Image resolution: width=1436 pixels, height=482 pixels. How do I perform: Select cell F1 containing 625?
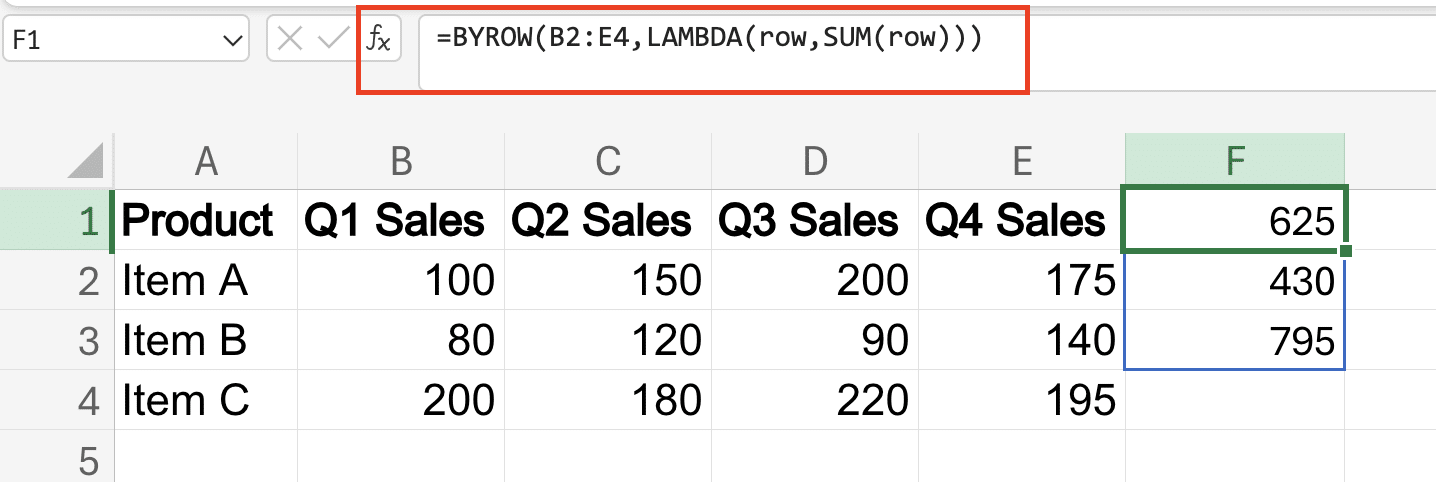[1235, 219]
